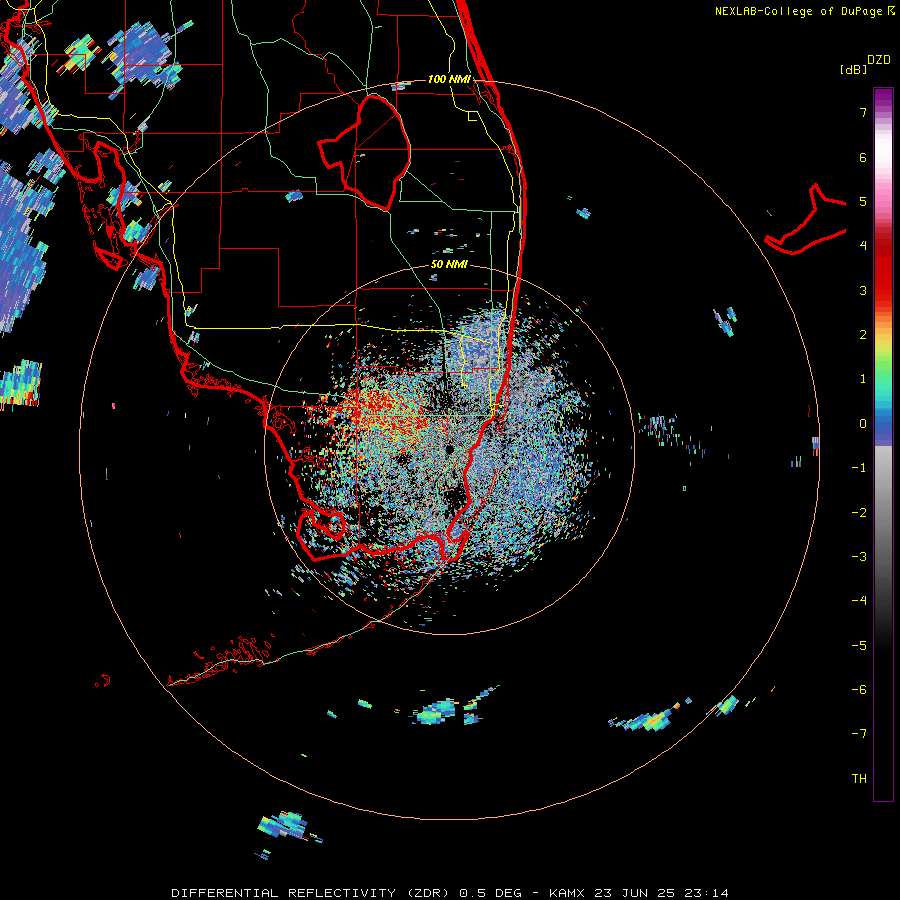Click the 0 tick label on color scale
Viewport: 900px width, 900px height.
[863, 424]
